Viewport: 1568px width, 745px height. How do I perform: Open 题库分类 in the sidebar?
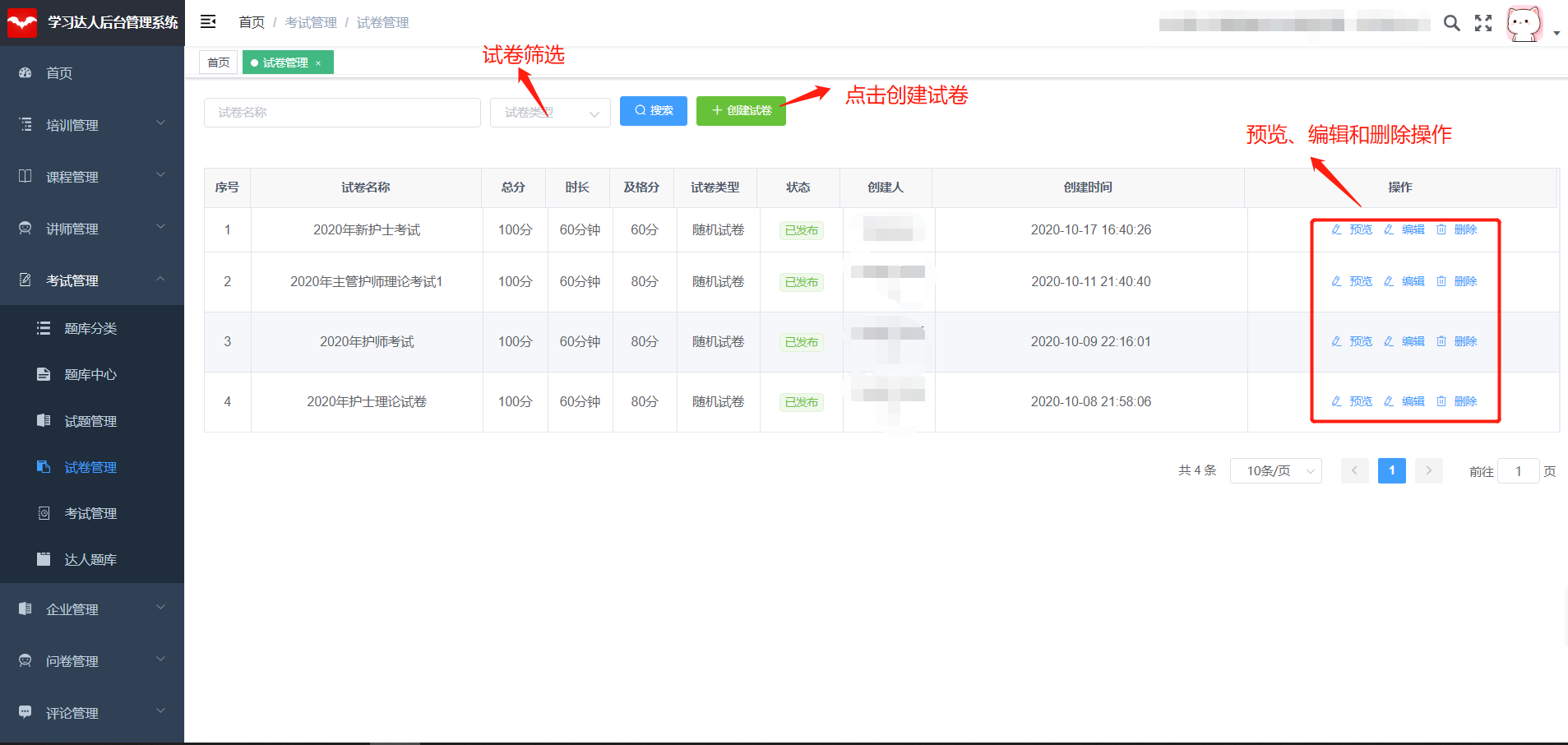tap(90, 328)
